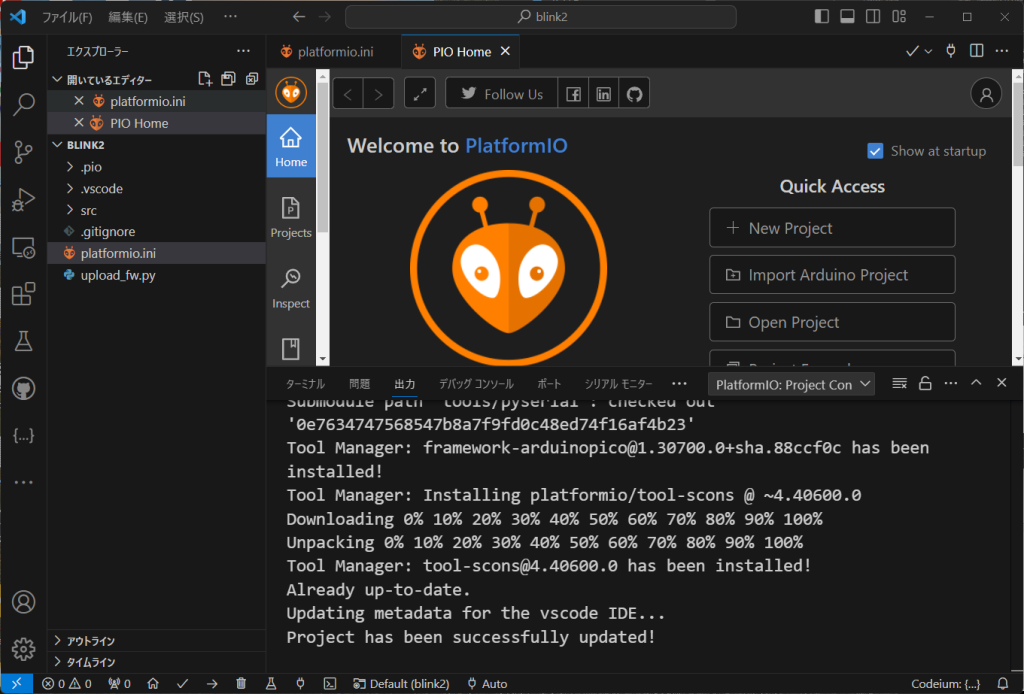Click the New Project button

coord(832,228)
